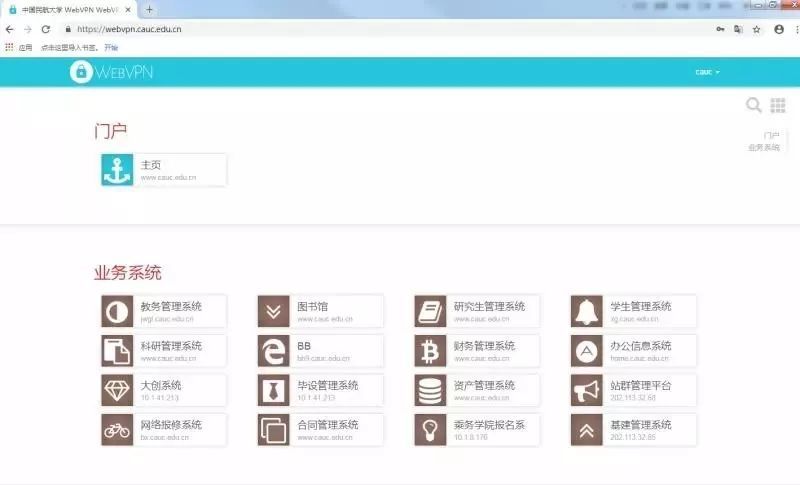Click the 乘务学院报名系 link title
The image size is (800, 485).
(x=489, y=425)
